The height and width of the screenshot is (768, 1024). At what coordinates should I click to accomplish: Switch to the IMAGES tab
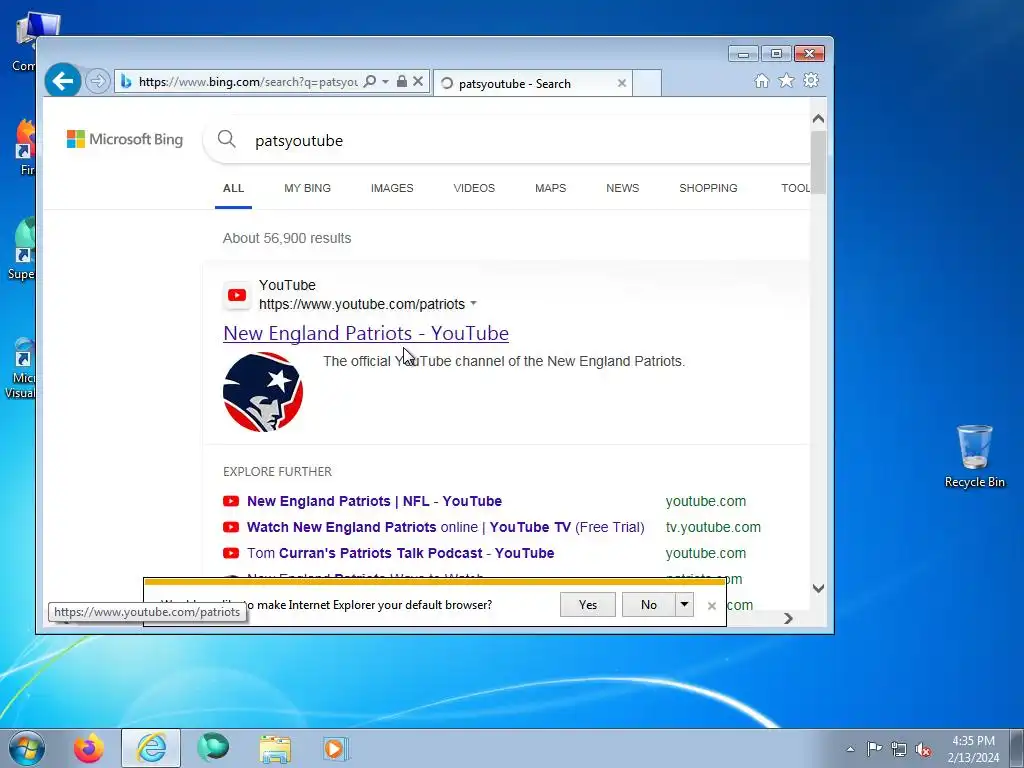392,188
